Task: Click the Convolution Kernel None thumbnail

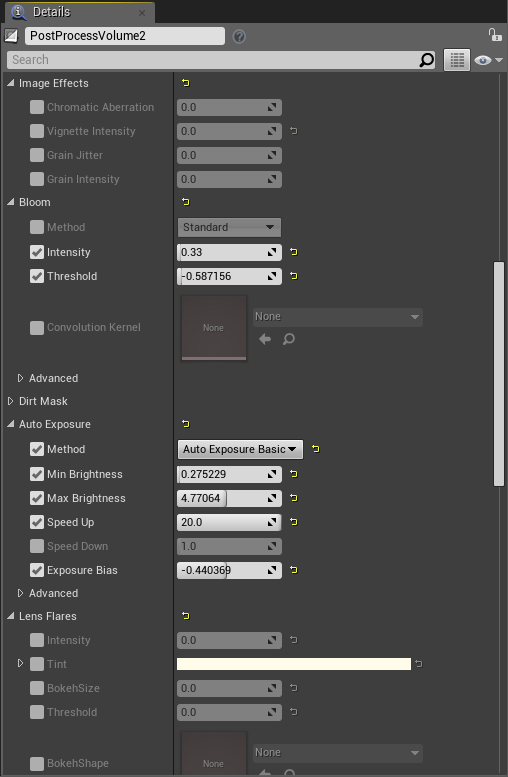Action: coord(214,328)
